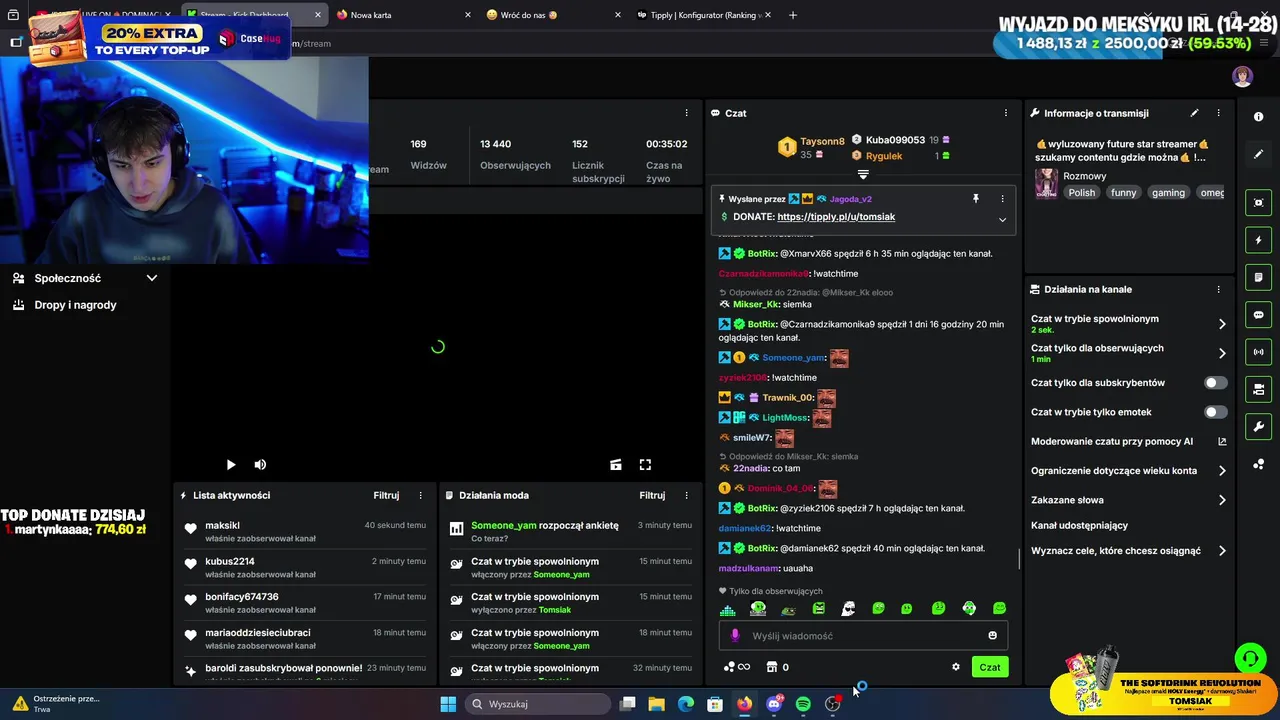The width and height of the screenshot is (1280, 720).
Task: Send message with green Czat button
Action: (x=989, y=667)
